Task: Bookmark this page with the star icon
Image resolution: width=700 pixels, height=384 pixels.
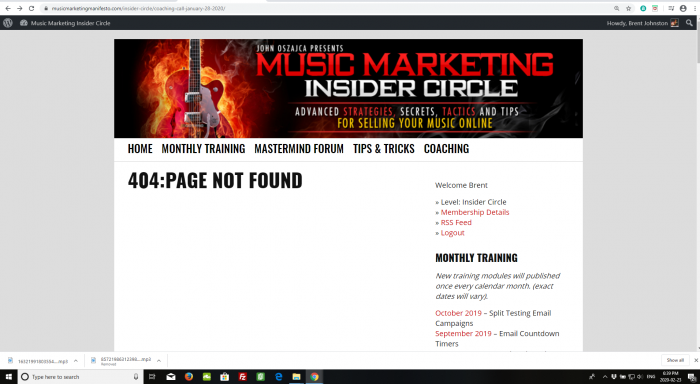Action: tap(629, 8)
